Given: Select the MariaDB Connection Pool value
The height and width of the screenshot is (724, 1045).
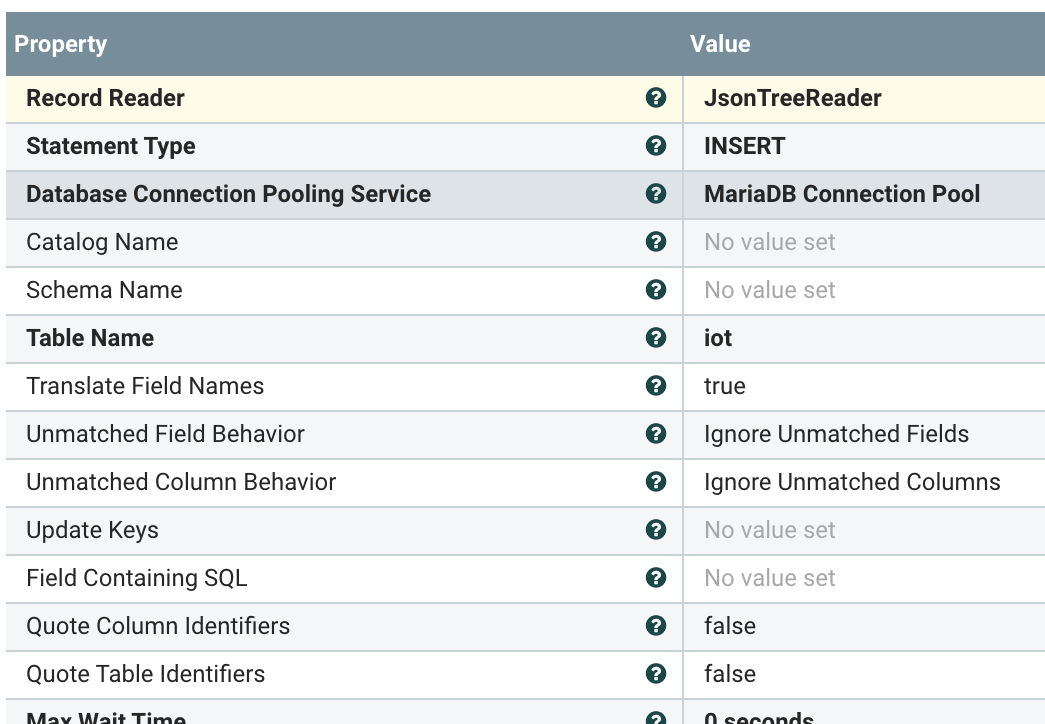Looking at the screenshot, I should [x=842, y=194].
